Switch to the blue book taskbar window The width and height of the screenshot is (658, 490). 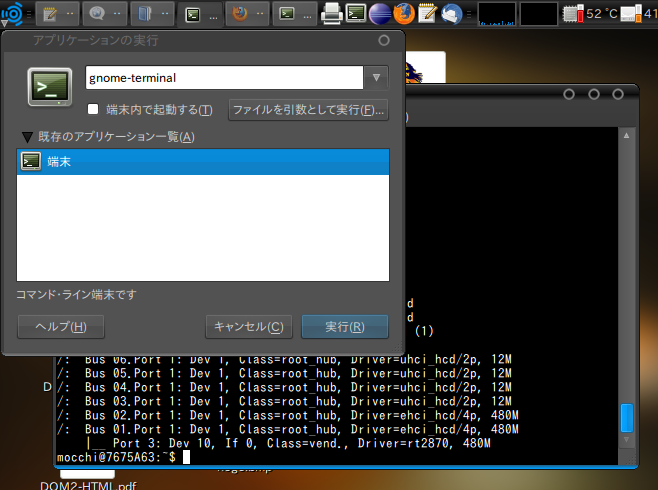point(152,14)
